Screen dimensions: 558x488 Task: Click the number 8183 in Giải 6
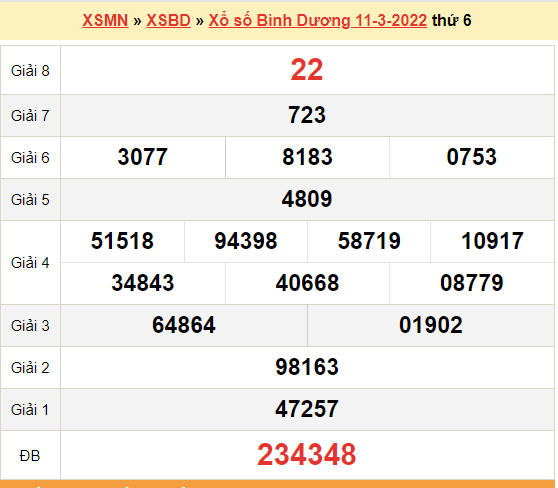point(307,157)
